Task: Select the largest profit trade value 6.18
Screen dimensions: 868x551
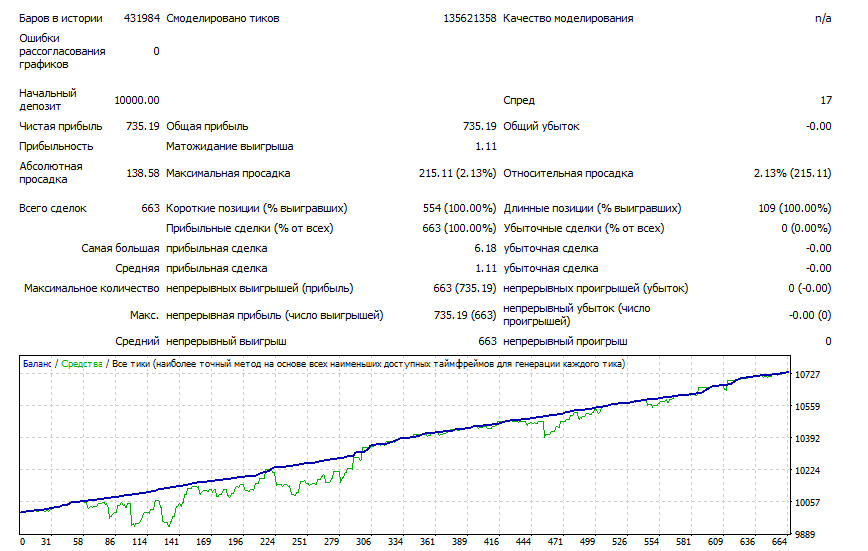Action: pyautogui.click(x=485, y=248)
